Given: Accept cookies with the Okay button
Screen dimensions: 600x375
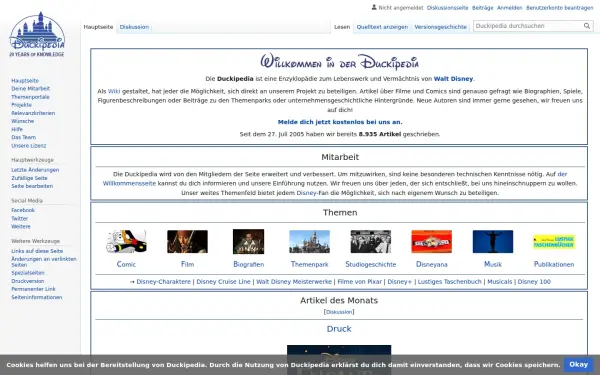Looking at the screenshot, I should pyautogui.click(x=578, y=365).
